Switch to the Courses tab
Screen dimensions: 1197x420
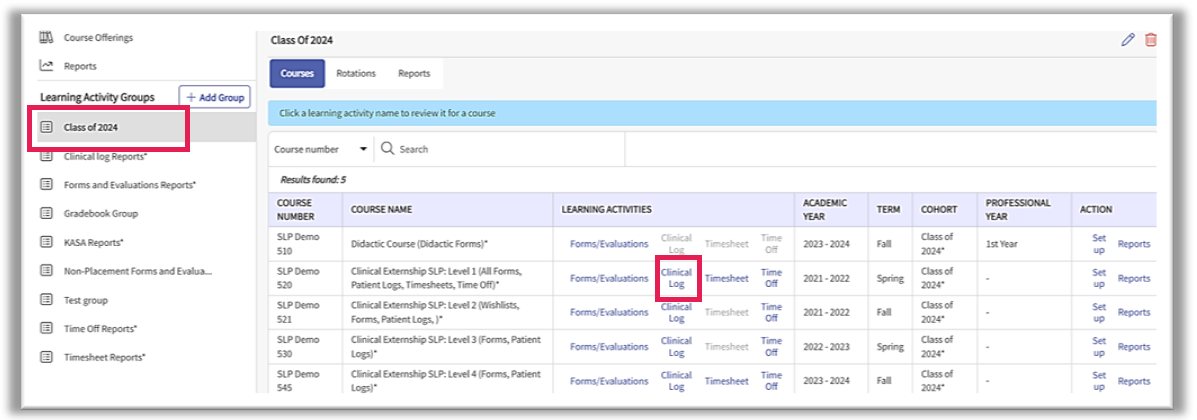pyautogui.click(x=297, y=73)
